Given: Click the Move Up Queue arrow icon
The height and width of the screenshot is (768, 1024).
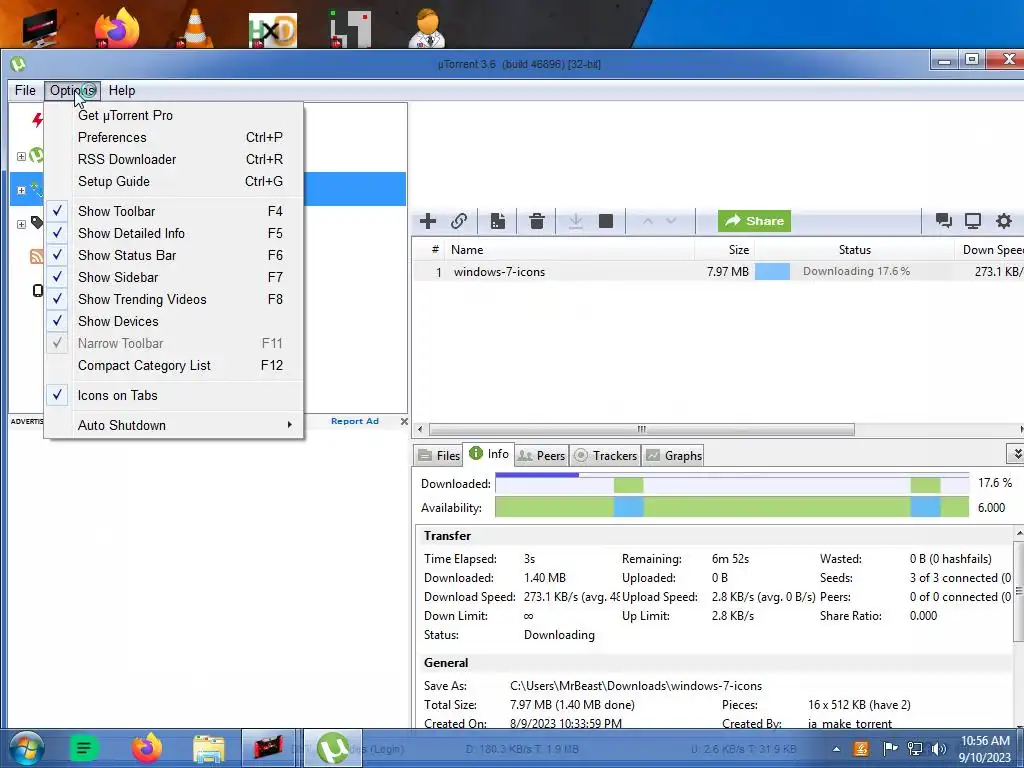Looking at the screenshot, I should tap(648, 221).
